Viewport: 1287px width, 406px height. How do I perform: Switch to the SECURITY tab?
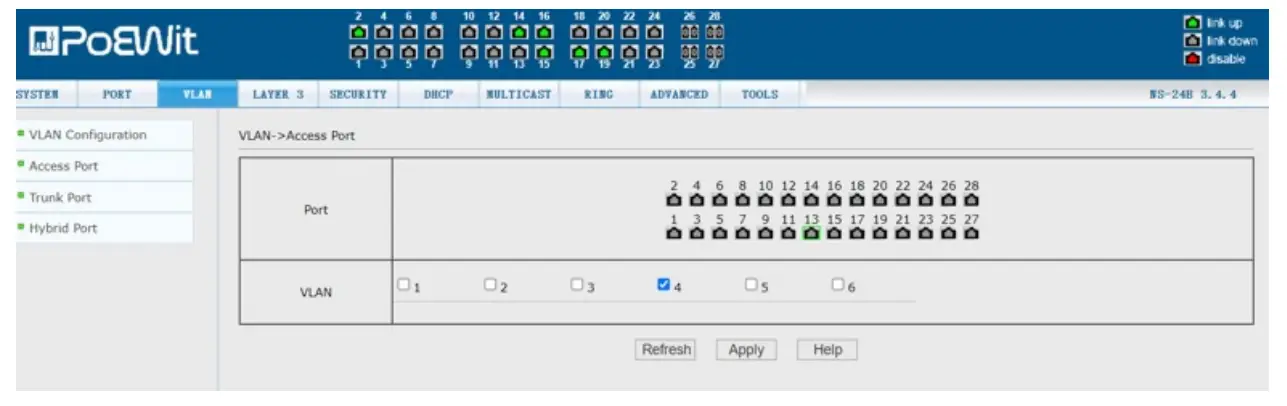[x=358, y=94]
